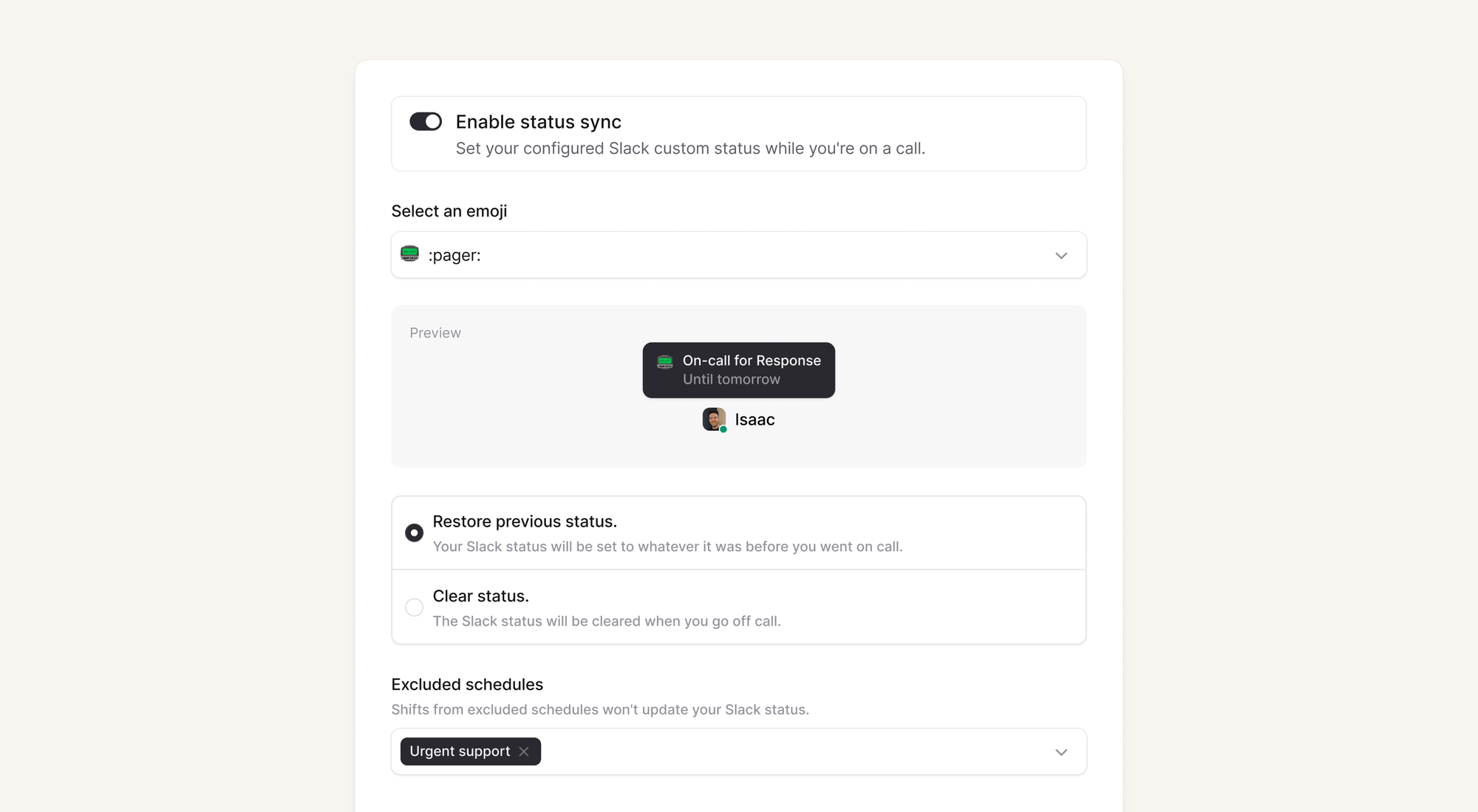Viewport: 1478px width, 812px height.
Task: Remove the Urgent support tag
Action: click(x=524, y=751)
